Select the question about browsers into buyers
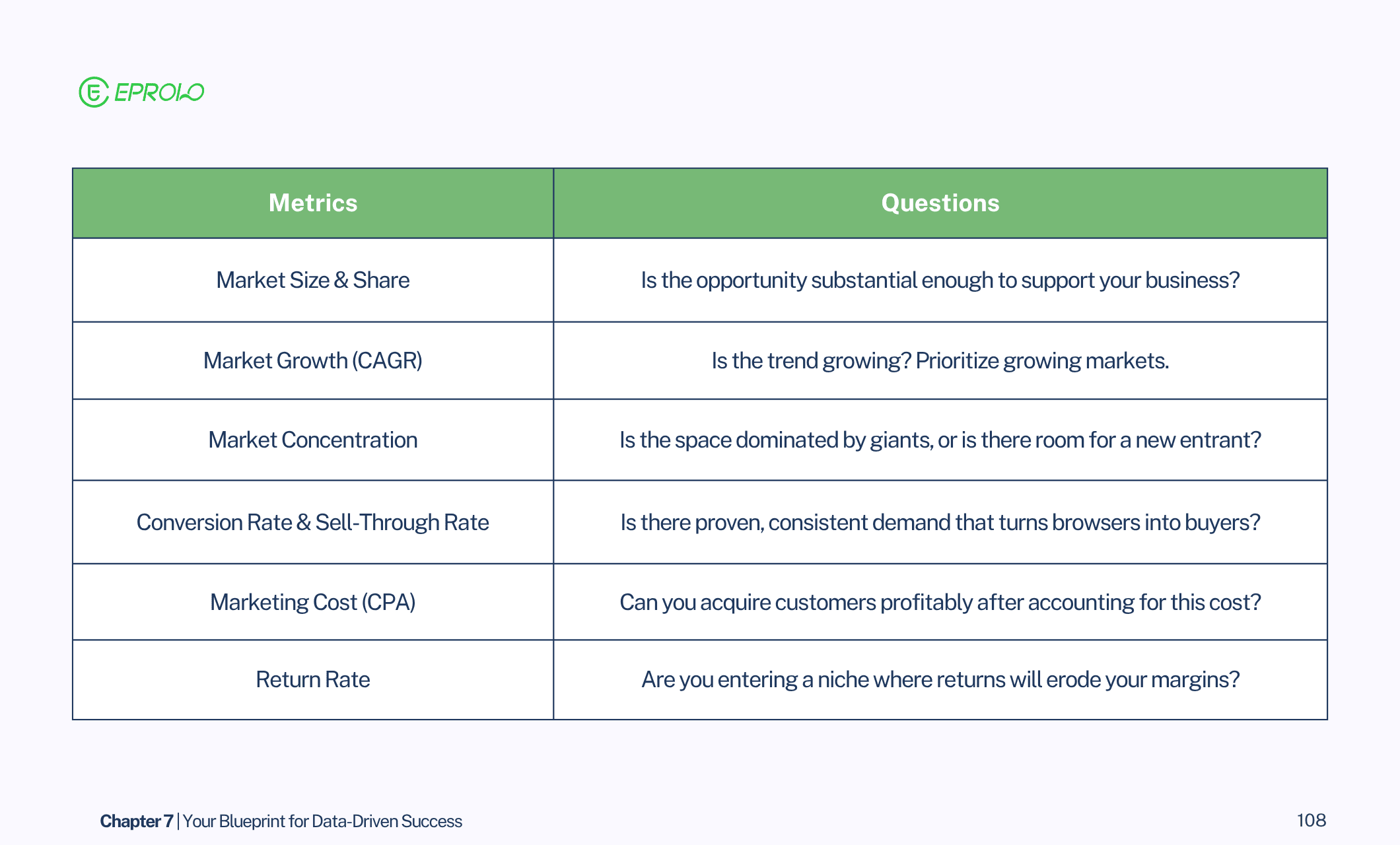This screenshot has height=845, width=1400. 940,523
